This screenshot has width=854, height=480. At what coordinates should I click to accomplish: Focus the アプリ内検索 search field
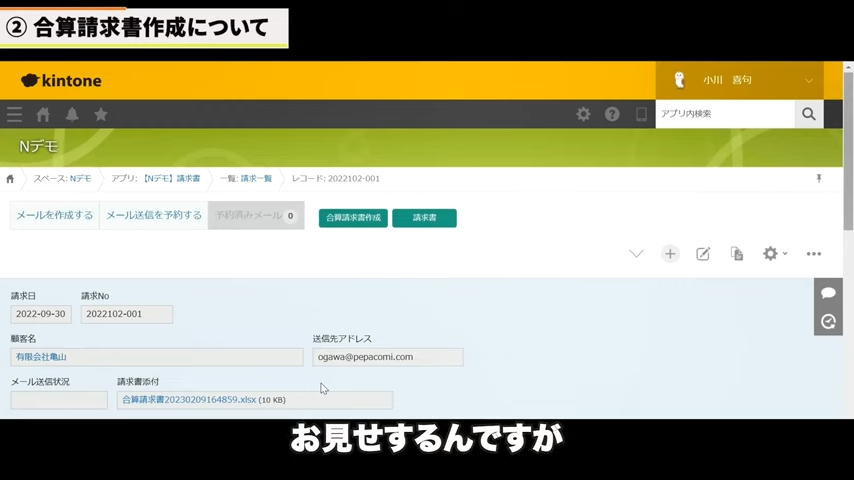(725, 114)
